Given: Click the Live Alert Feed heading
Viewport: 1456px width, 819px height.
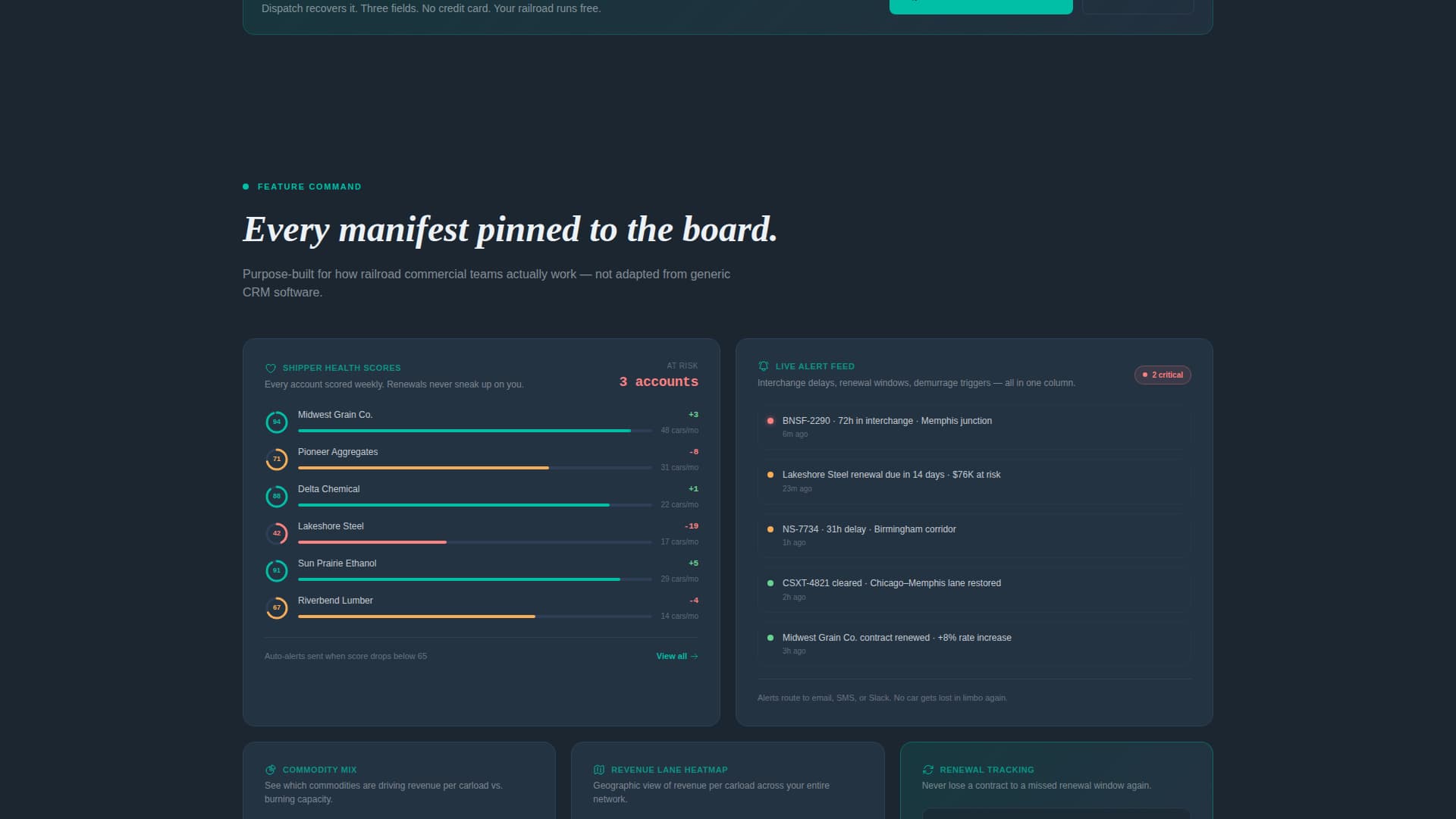Looking at the screenshot, I should [x=814, y=366].
